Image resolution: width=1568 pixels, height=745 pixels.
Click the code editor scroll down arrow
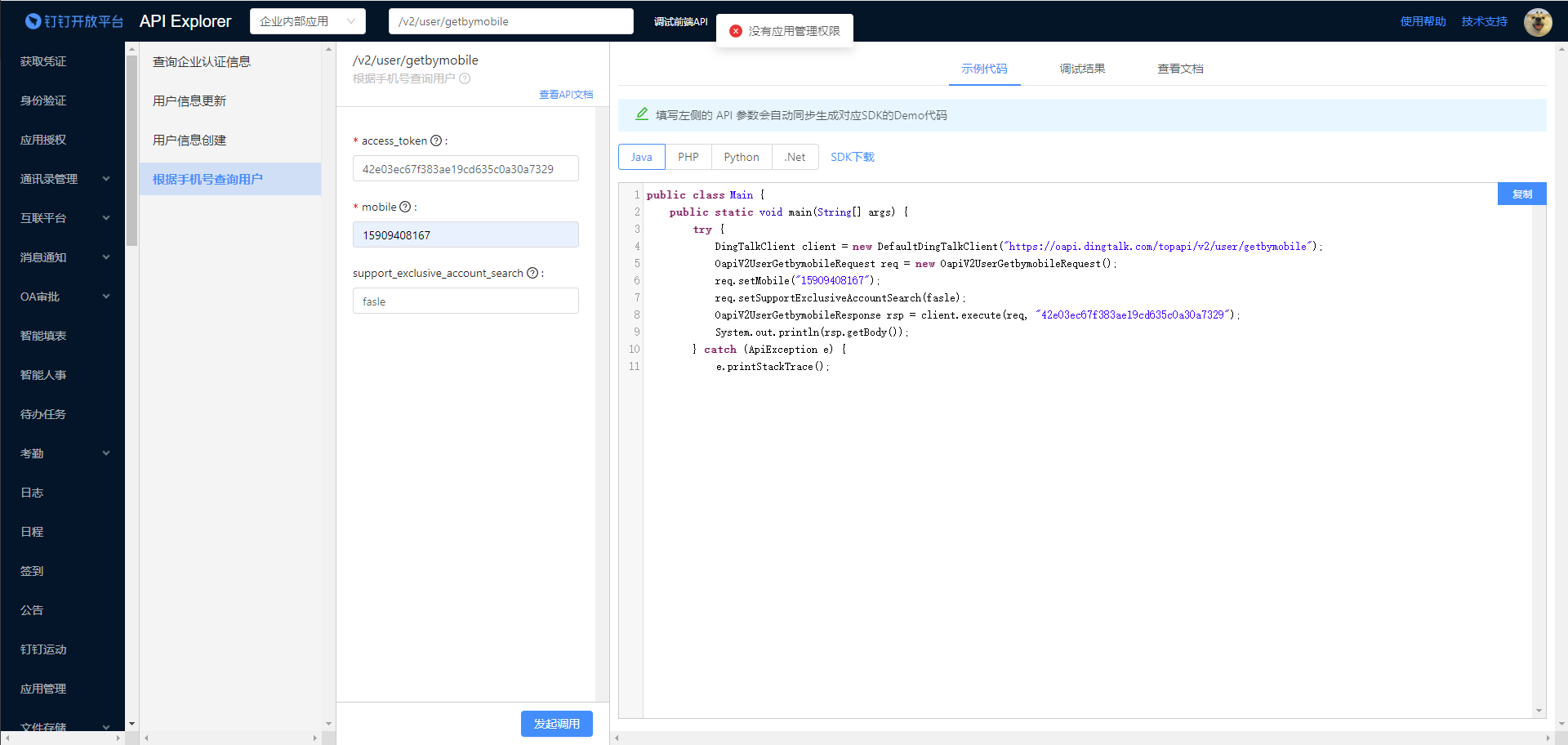click(1539, 711)
